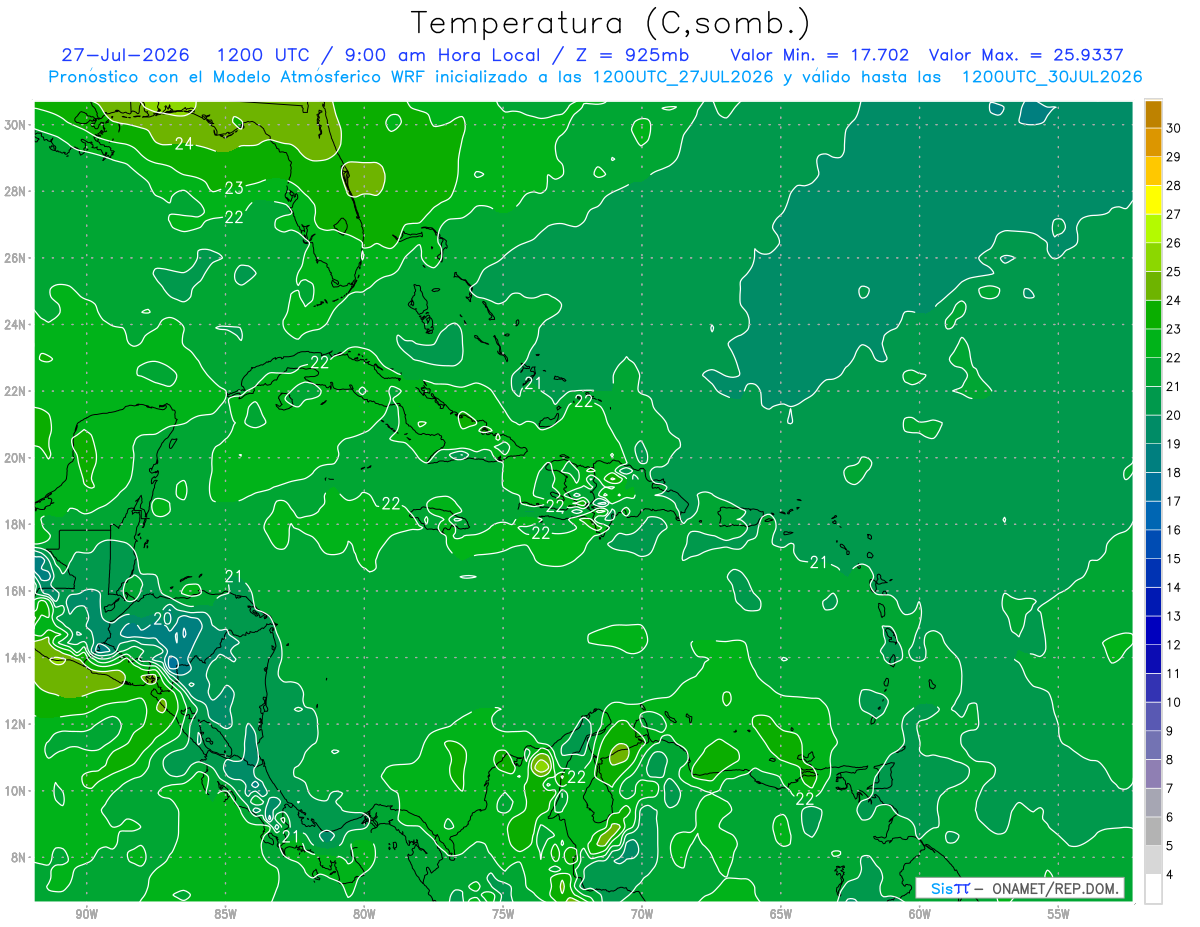Screen dimensions: 1200x927
Task: Click the color bar label '12'
Action: point(1174,644)
